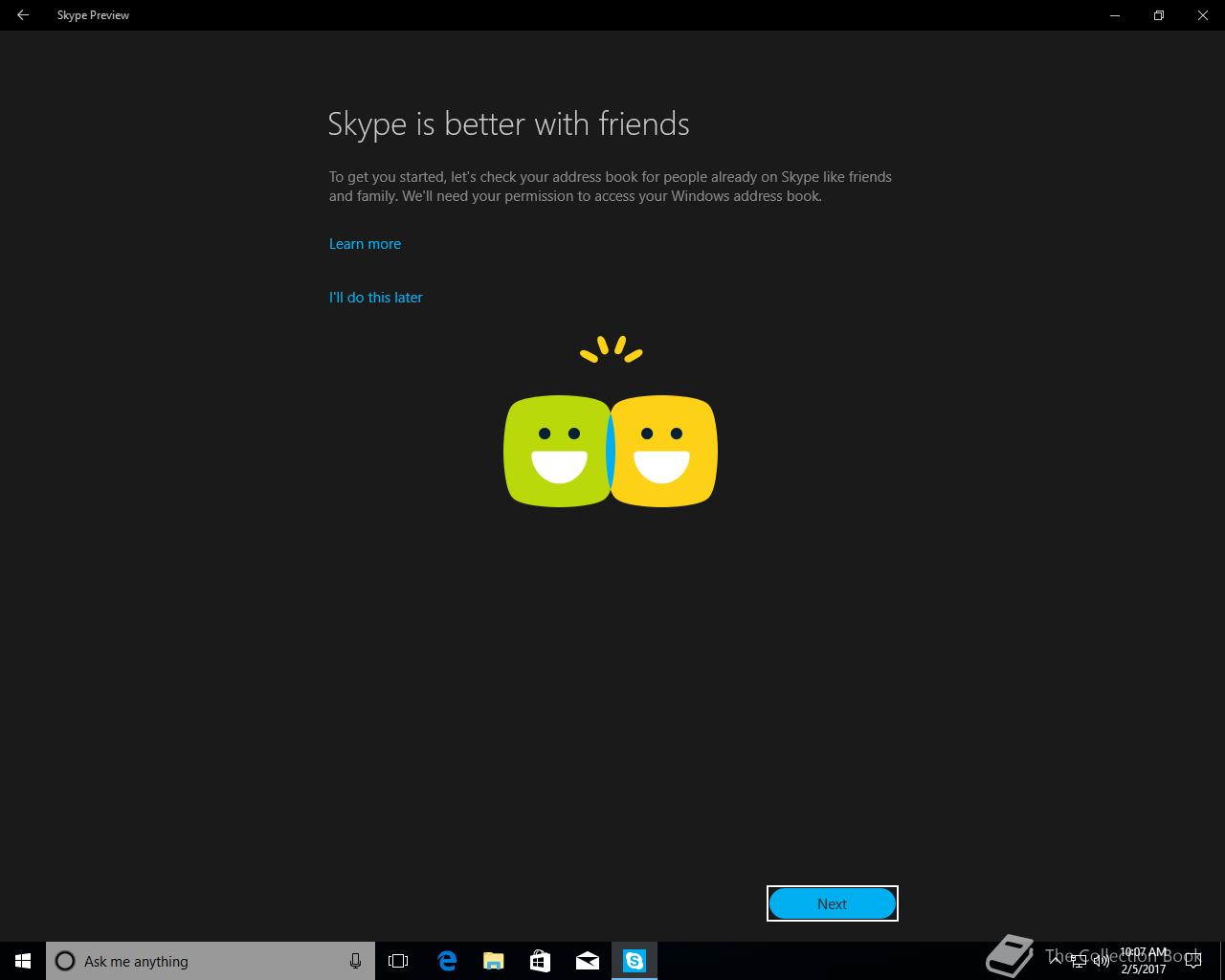Open Mail app from taskbar

pyautogui.click(x=587, y=961)
